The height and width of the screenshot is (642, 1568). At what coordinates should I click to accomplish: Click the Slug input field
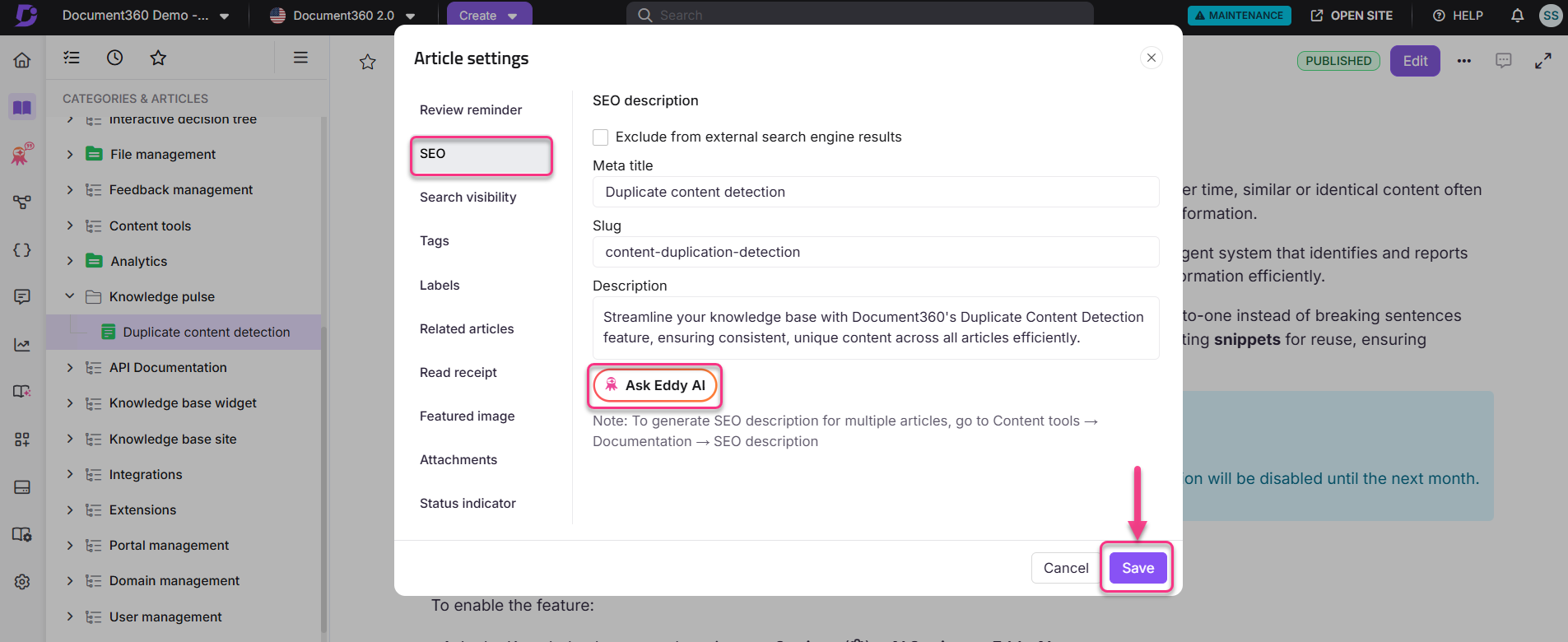point(876,252)
